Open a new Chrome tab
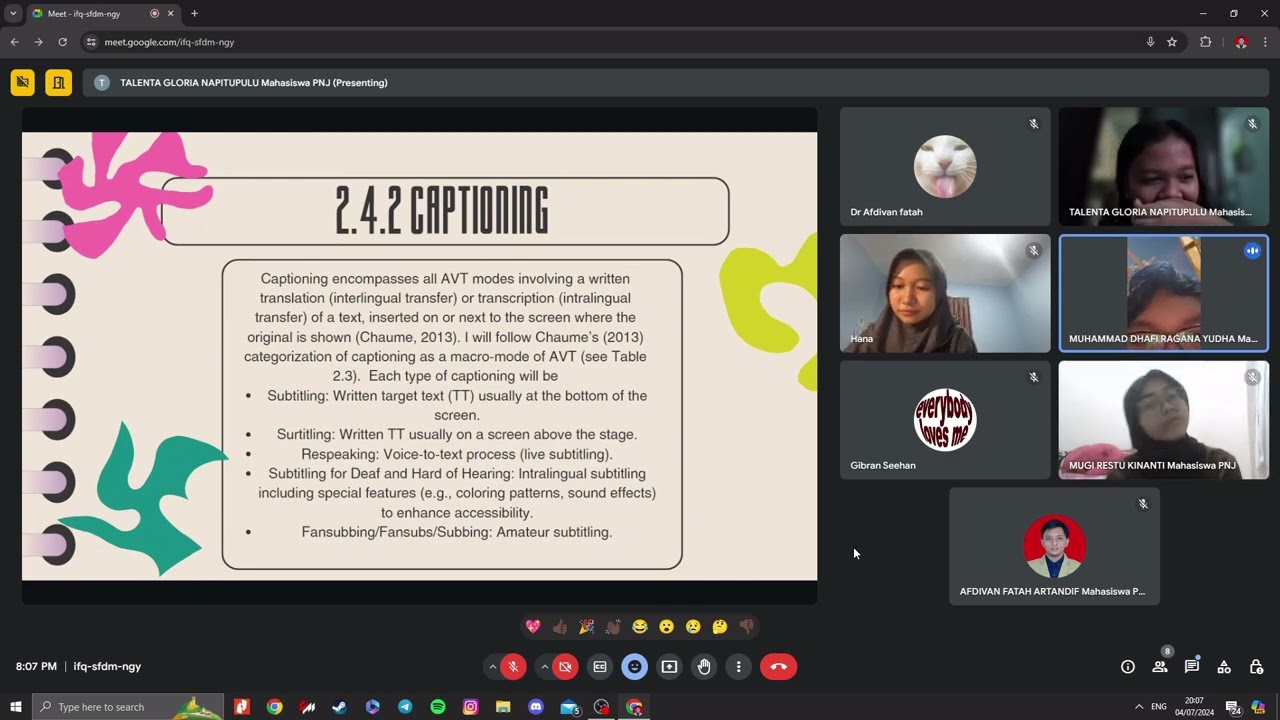 click(194, 14)
